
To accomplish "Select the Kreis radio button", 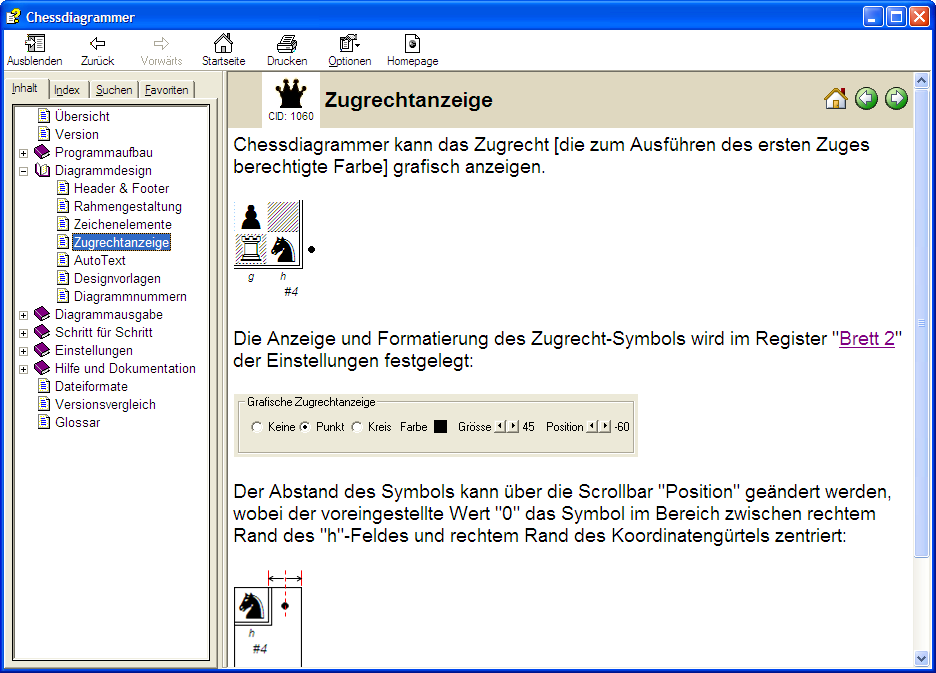I will point(357,427).
